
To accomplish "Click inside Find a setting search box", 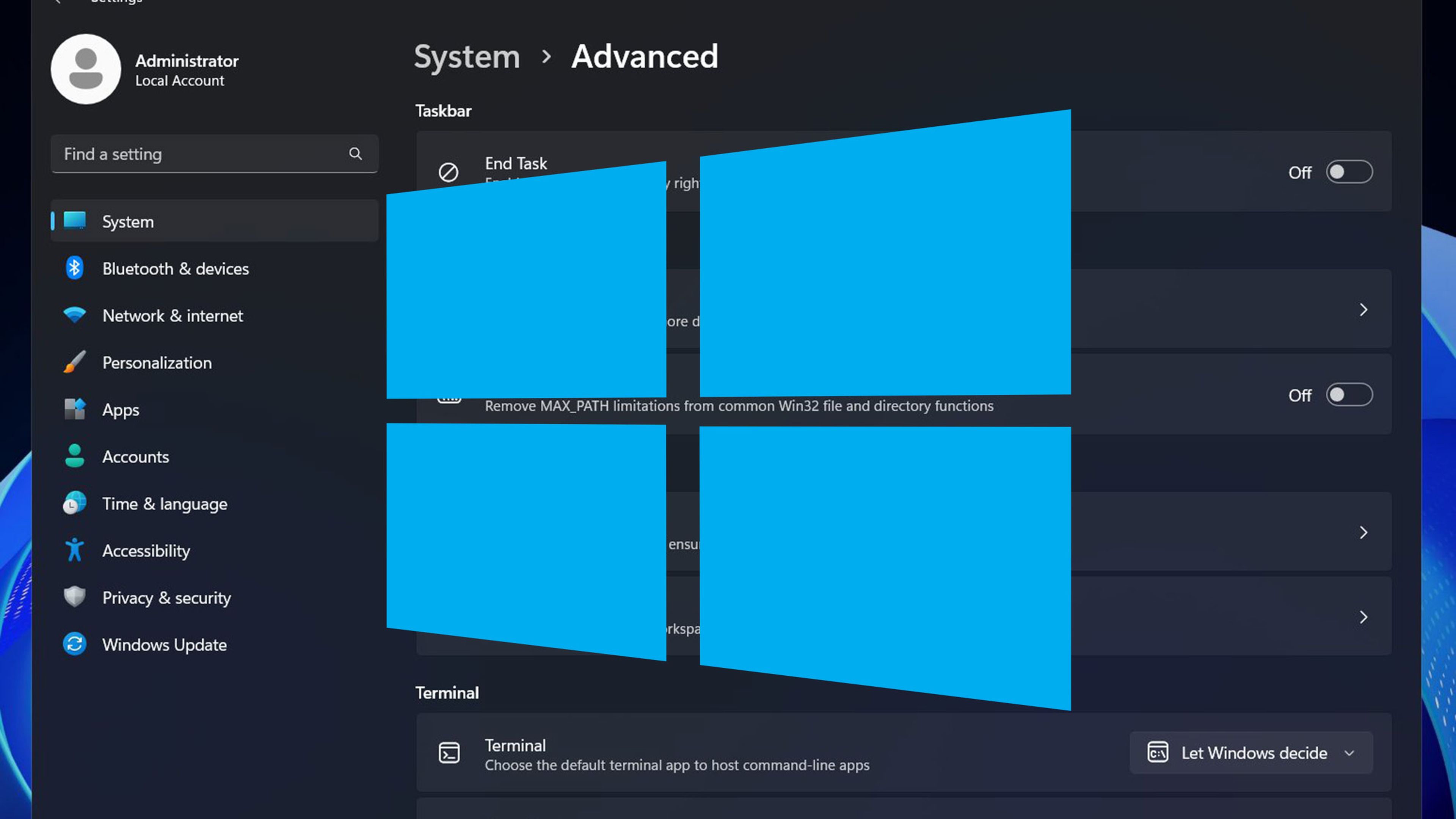I will 215,154.
